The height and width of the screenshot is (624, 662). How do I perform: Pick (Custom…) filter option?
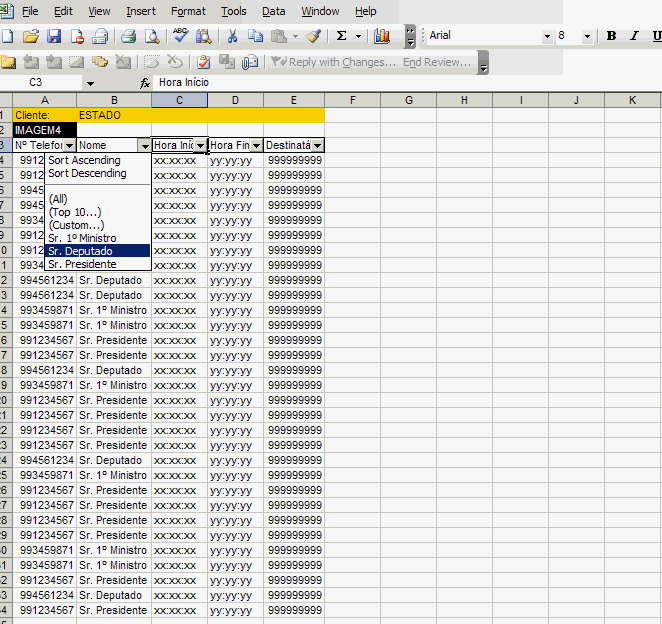click(x=75, y=225)
